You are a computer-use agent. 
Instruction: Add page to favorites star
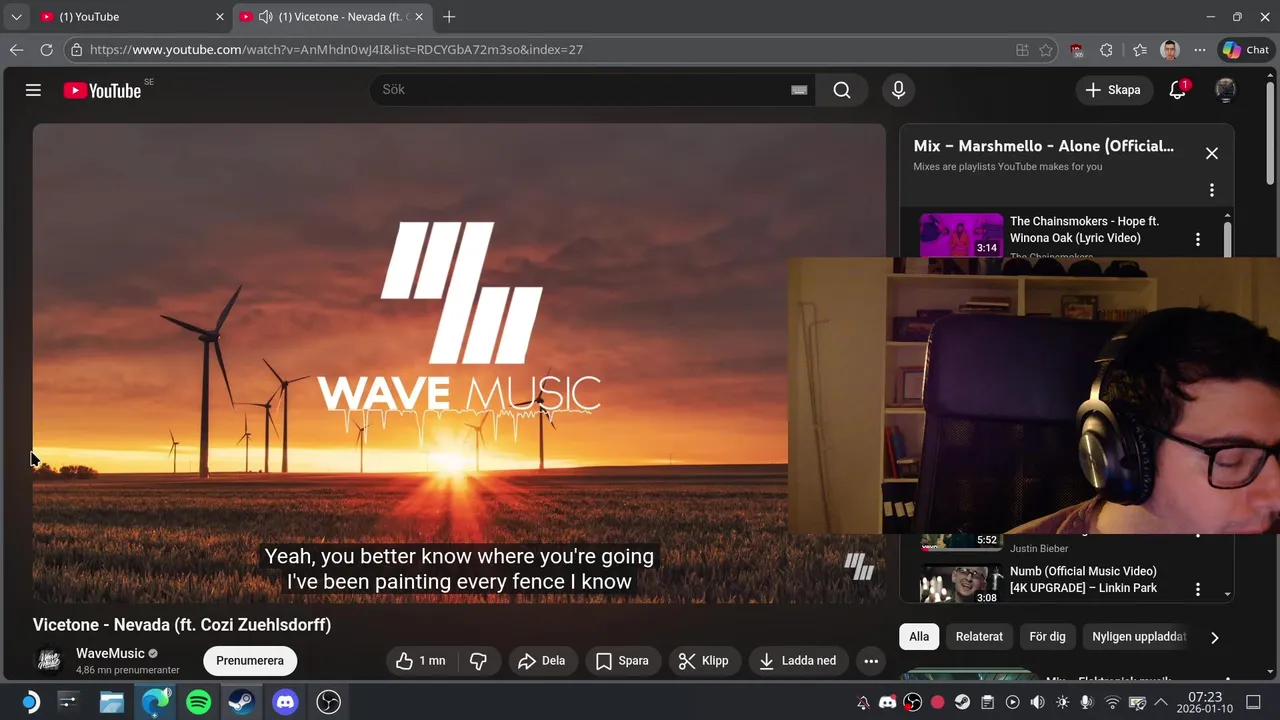click(1046, 50)
